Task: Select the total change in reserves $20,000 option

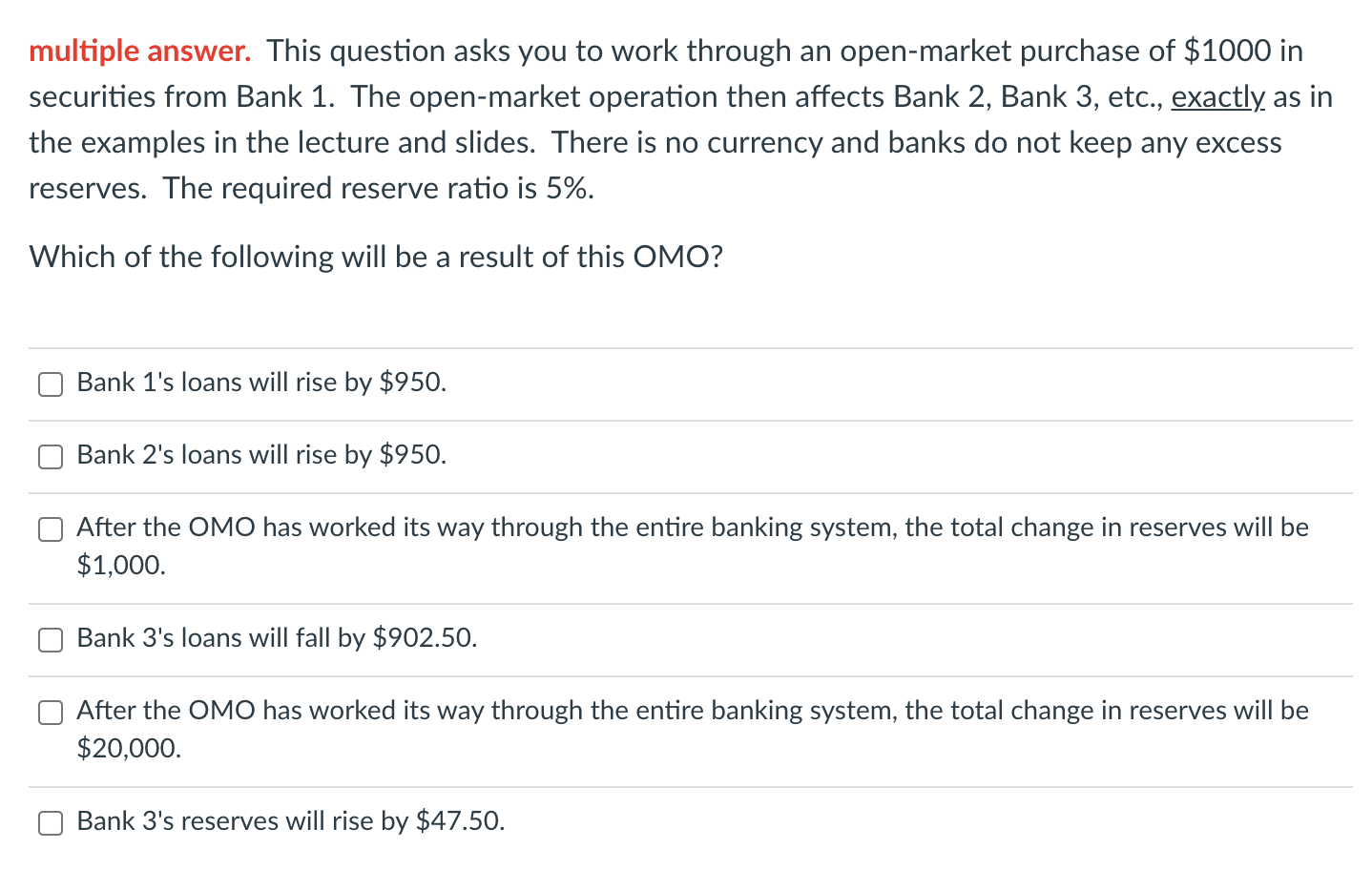Action: [50, 712]
